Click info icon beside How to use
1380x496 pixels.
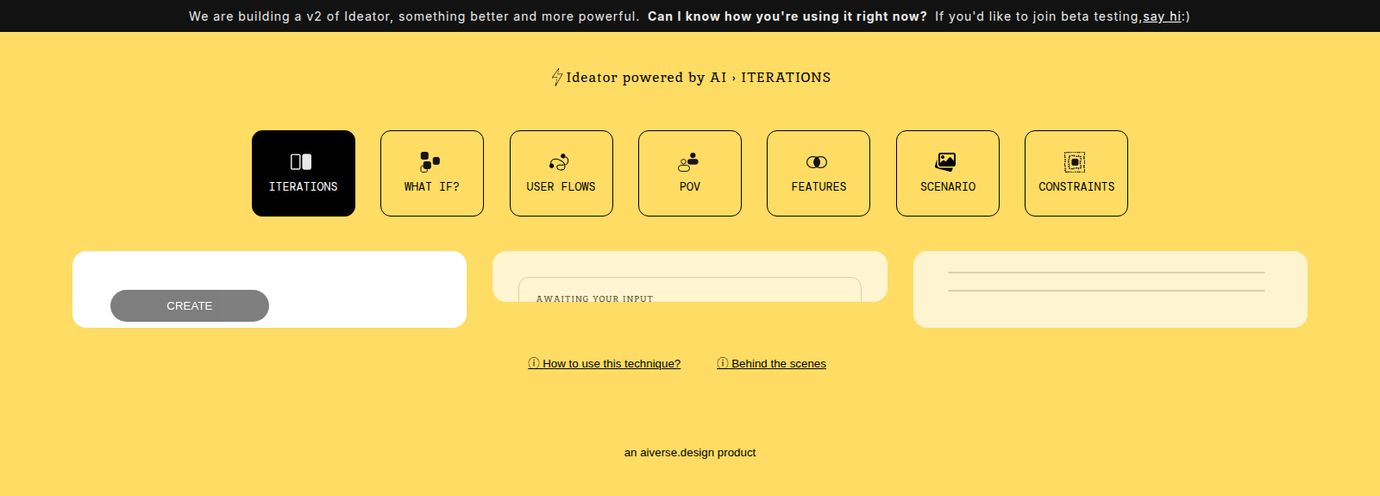click(534, 364)
